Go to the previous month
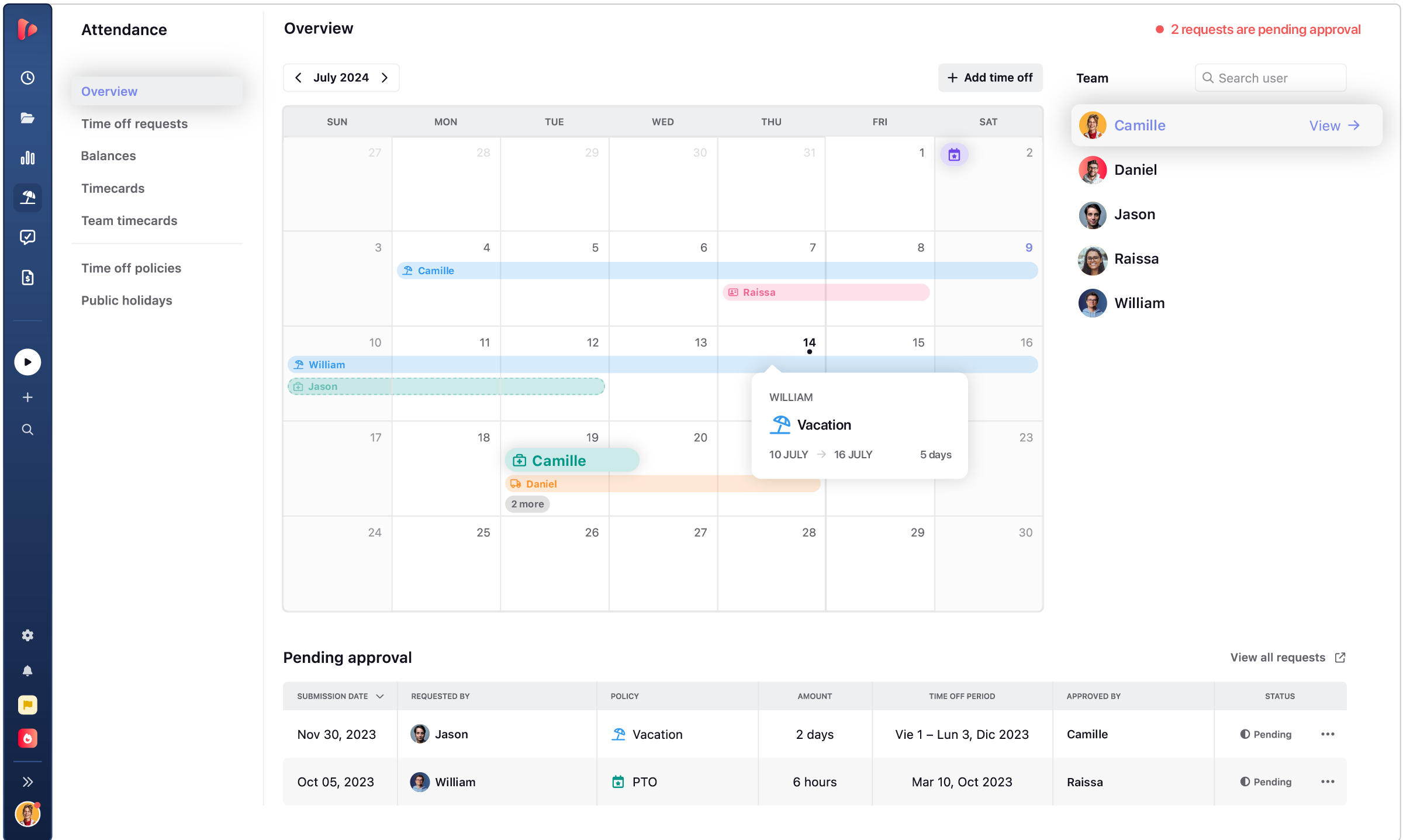Viewport: 1403px width, 840px height. pyautogui.click(x=298, y=78)
